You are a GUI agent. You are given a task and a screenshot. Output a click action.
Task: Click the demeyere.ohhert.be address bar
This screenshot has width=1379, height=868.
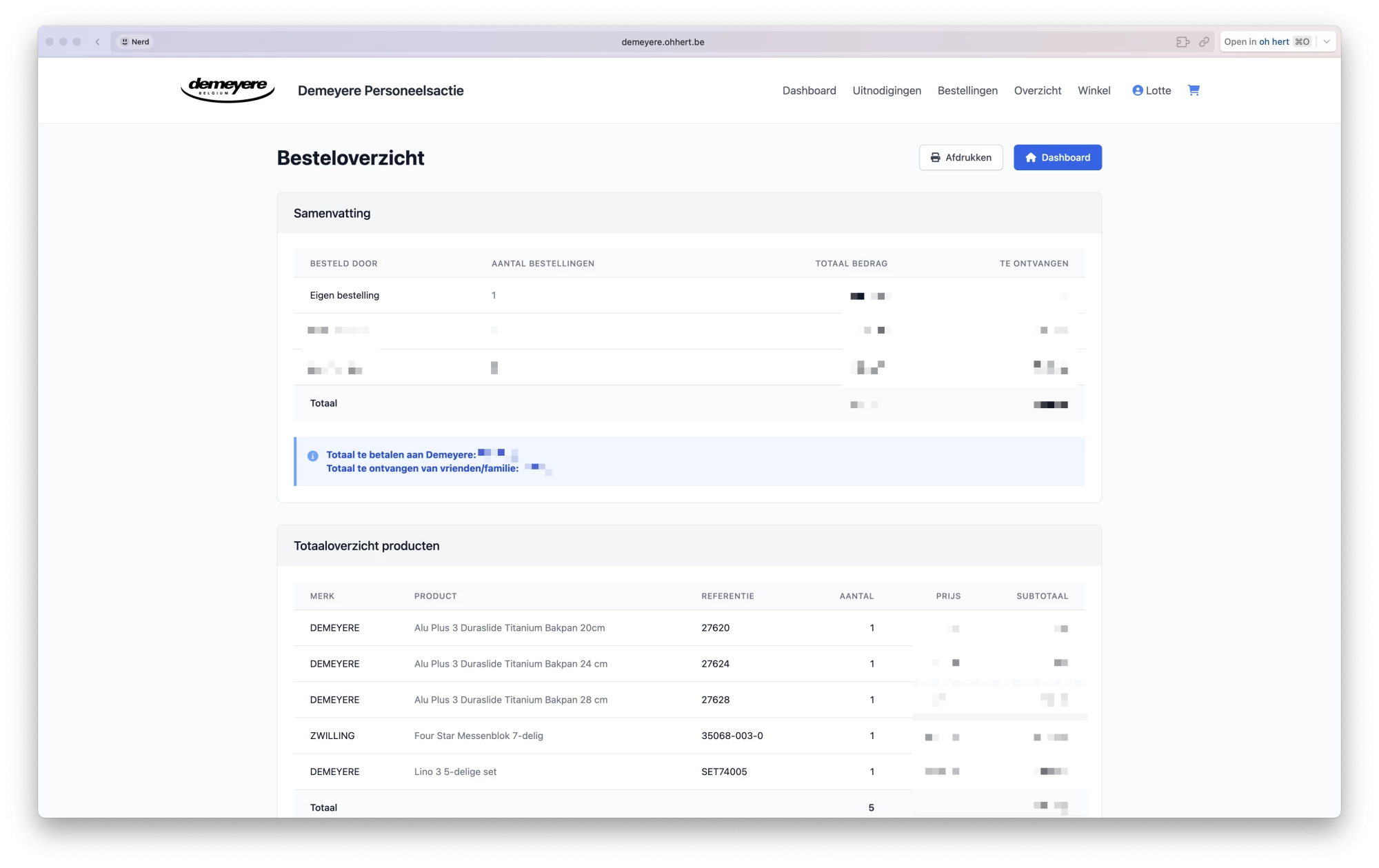click(x=662, y=42)
